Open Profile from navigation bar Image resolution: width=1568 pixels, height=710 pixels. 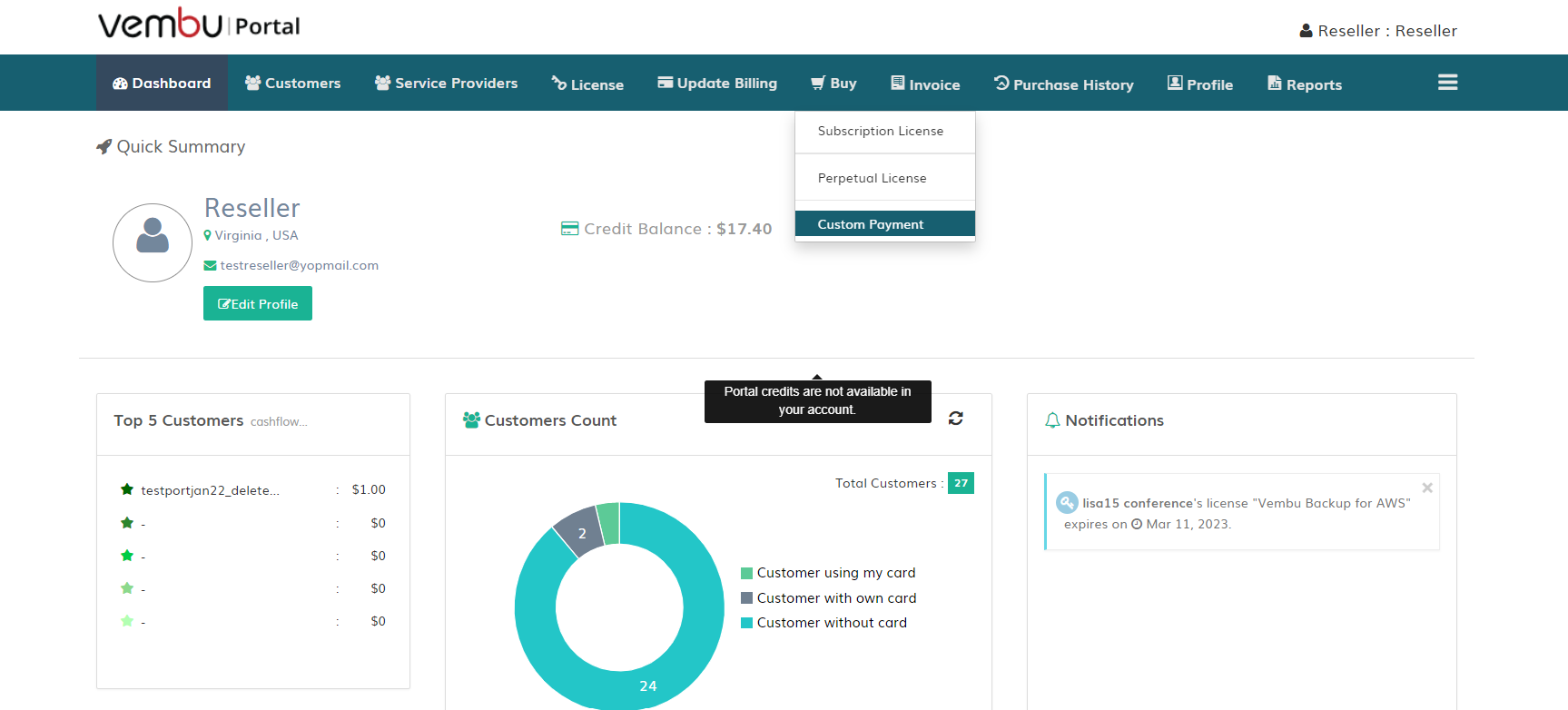point(1200,84)
